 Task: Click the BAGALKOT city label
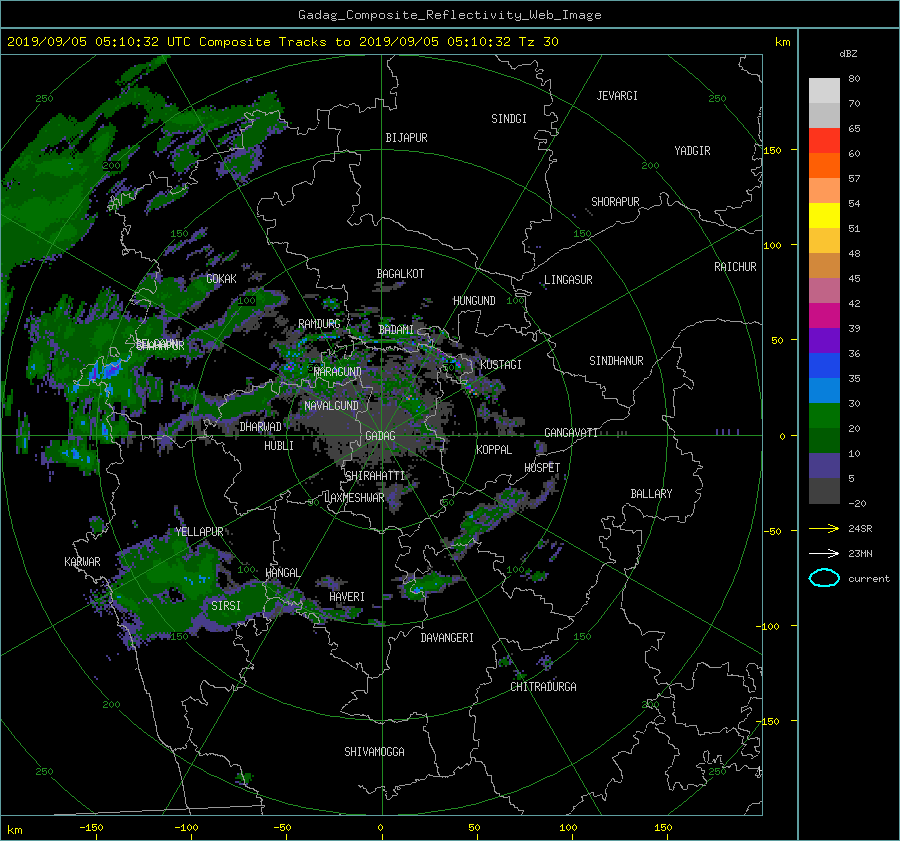(x=400, y=274)
